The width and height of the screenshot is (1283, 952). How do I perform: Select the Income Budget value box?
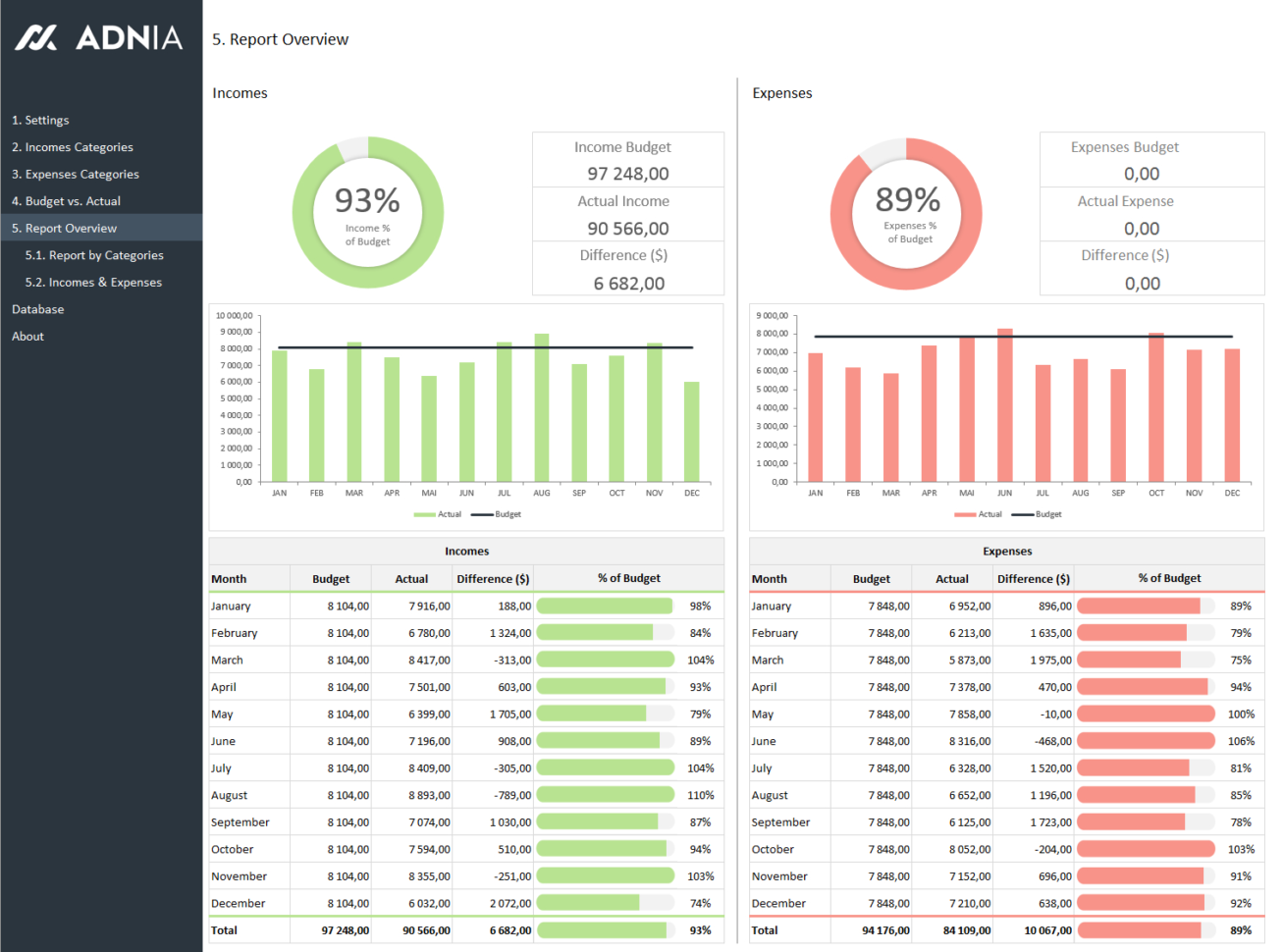click(x=627, y=159)
